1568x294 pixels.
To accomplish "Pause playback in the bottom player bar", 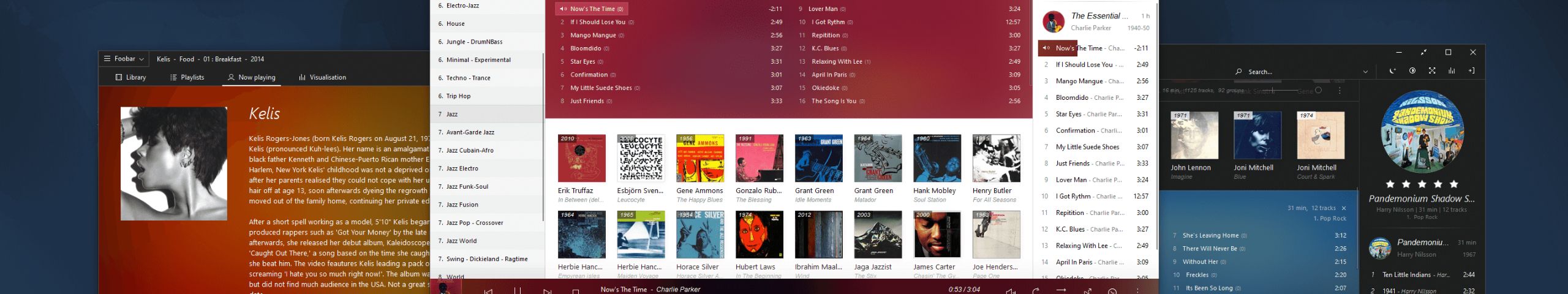I will coord(518,290).
